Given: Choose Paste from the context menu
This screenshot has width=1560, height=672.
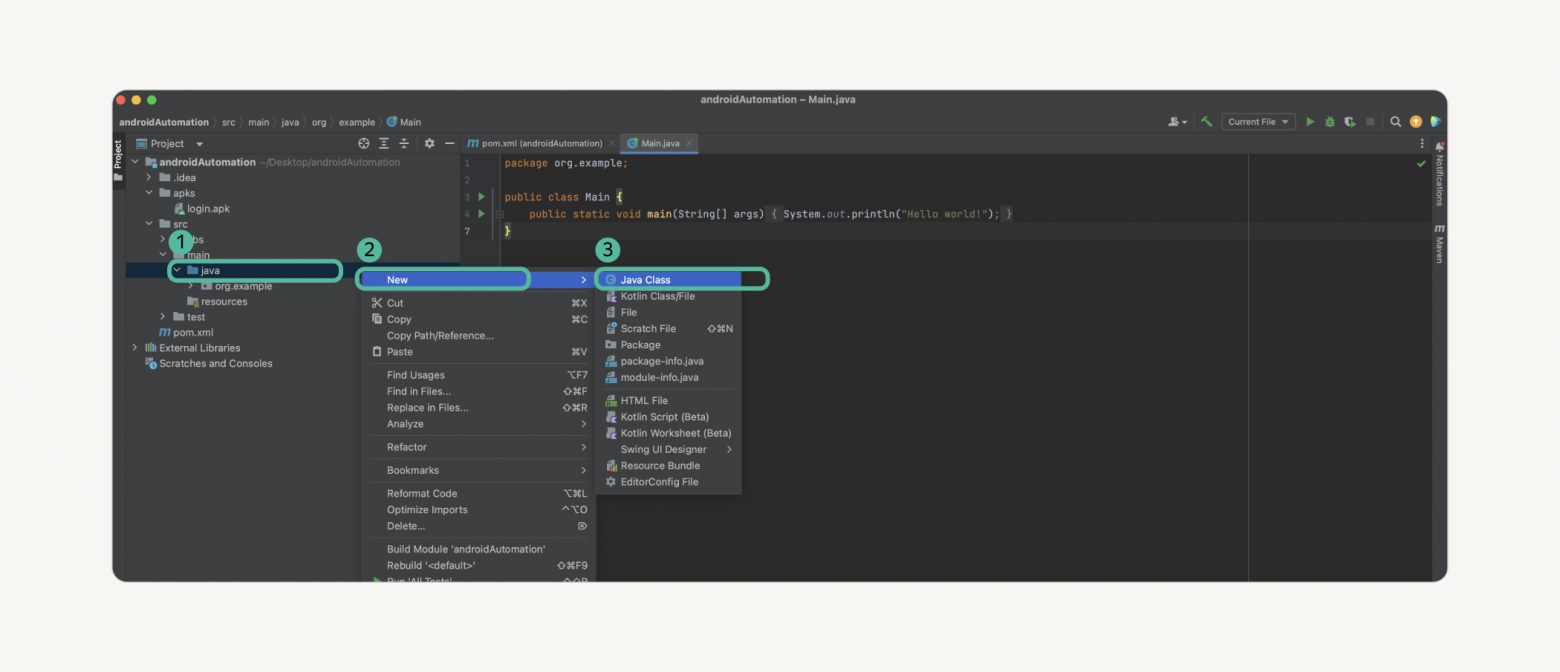Looking at the screenshot, I should pos(478,352).
